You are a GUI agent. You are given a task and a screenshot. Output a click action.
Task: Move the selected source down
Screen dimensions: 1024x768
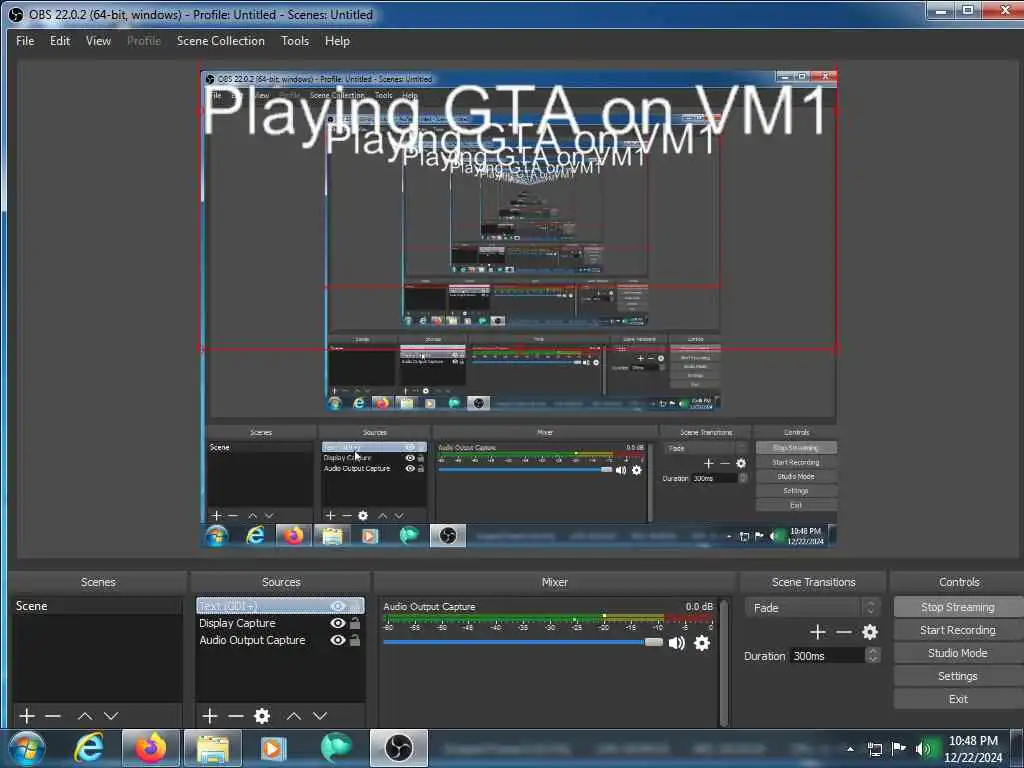[320, 716]
